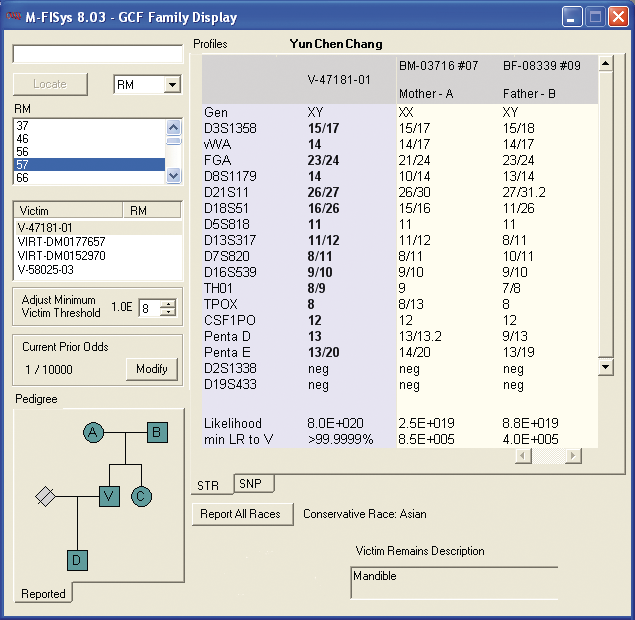Open the RM dropdown next to Locate

click(171, 85)
